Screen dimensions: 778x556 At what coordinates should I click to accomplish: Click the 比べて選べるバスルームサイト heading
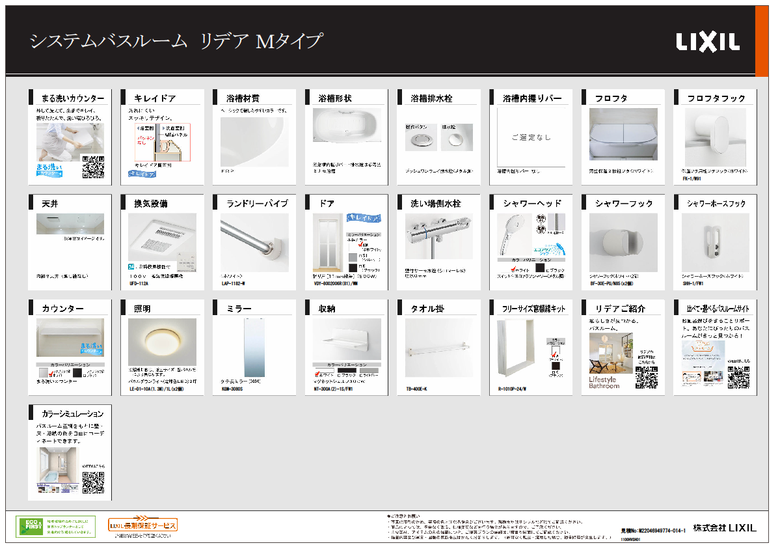click(x=718, y=309)
